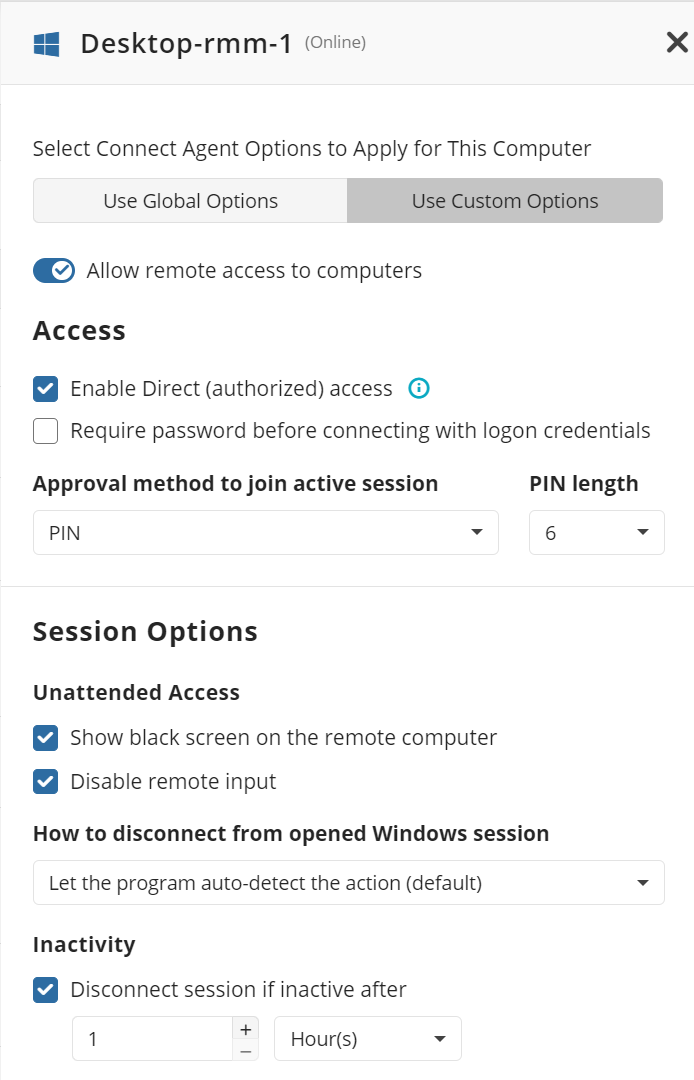Uncheck Enable Direct (authorized) access
This screenshot has height=1080, width=694.
(x=45, y=388)
